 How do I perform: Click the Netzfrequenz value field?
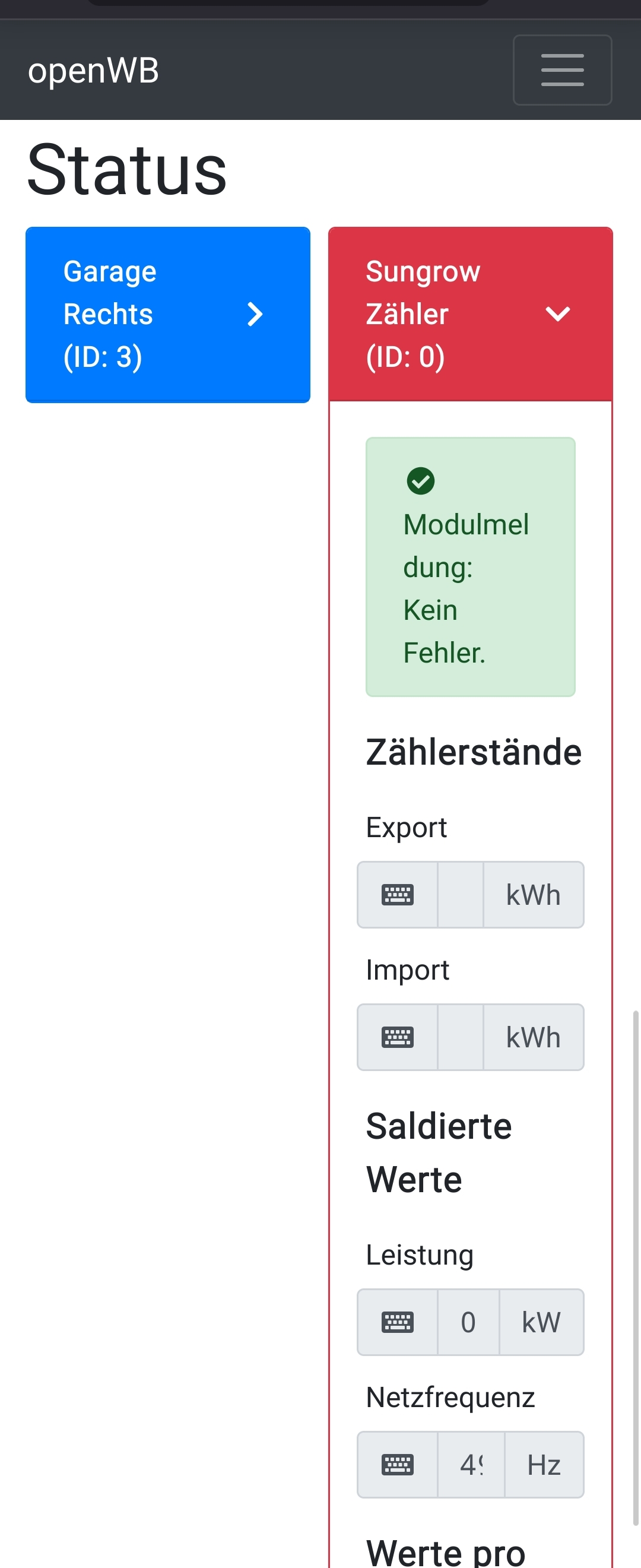471,1465
